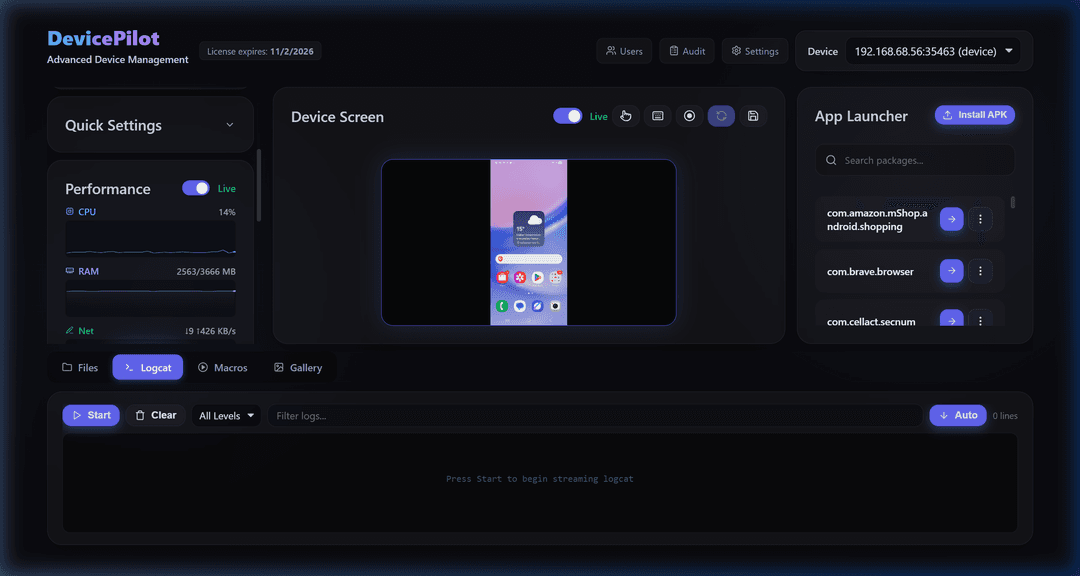Tap the Play Store icon on device screen
The image size is (1080, 576).
pos(537,277)
